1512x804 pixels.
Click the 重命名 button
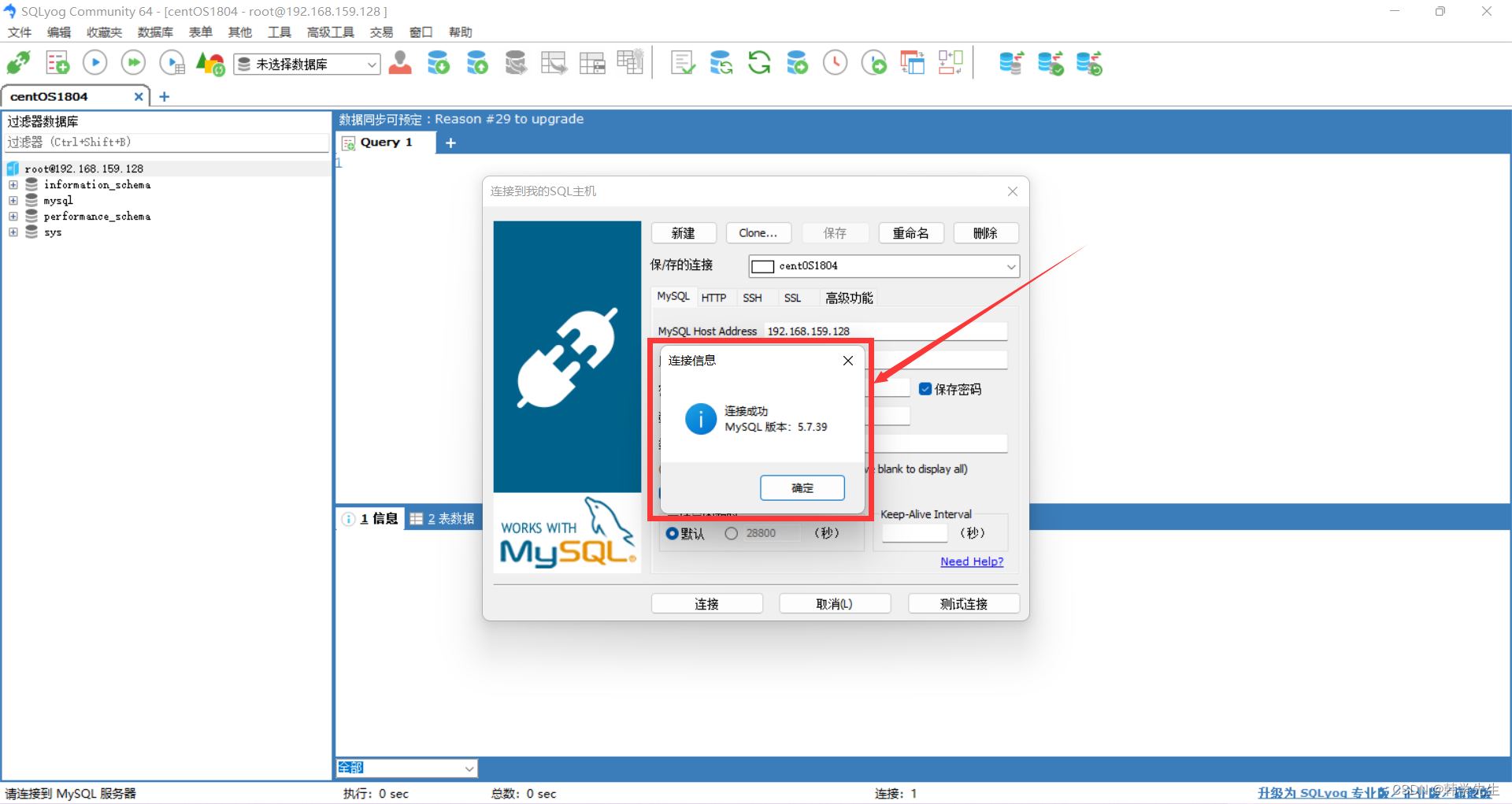pyautogui.click(x=911, y=233)
